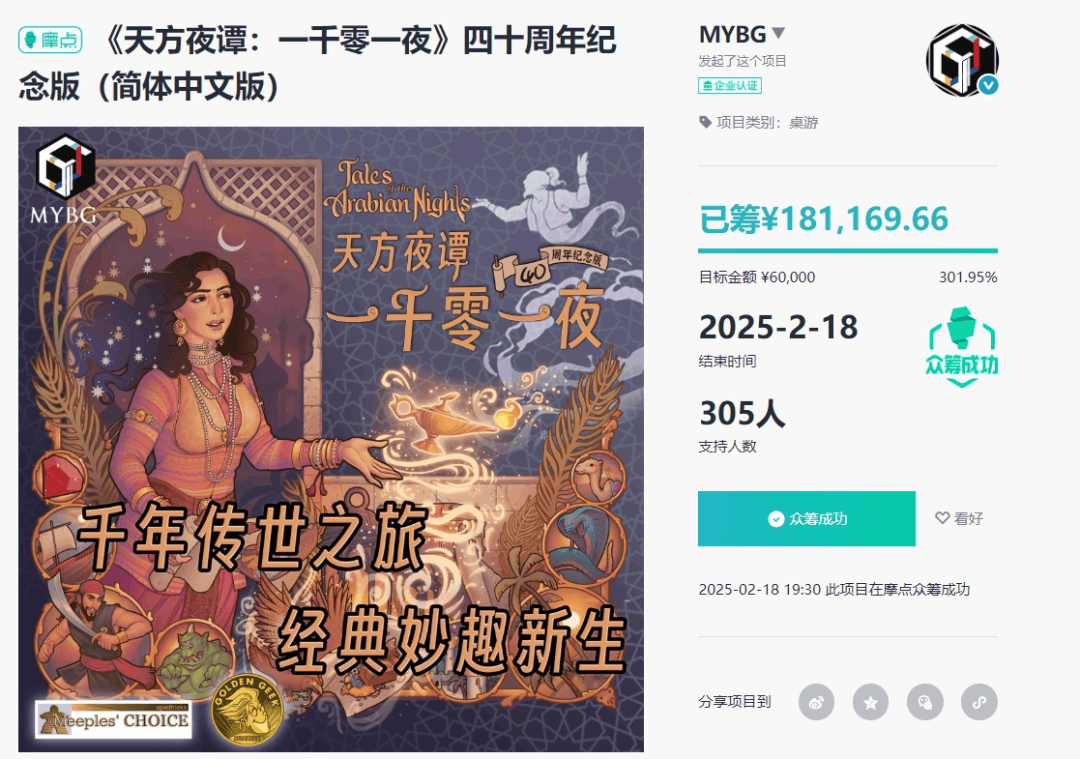Copy project link via chain icon

979,702
